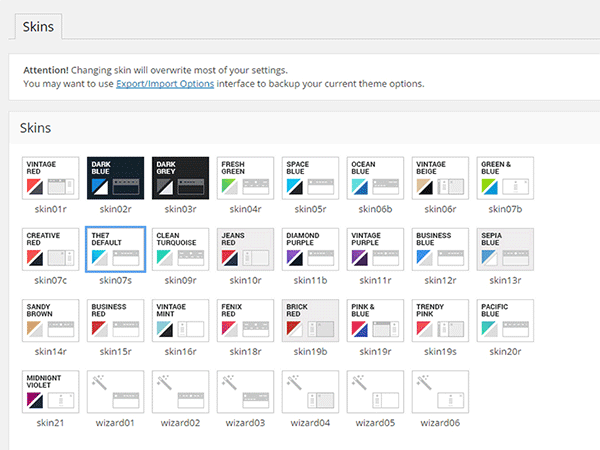The width and height of the screenshot is (600, 450).
Task: Apply the Space Blue skin05r skin
Action: click(x=310, y=178)
